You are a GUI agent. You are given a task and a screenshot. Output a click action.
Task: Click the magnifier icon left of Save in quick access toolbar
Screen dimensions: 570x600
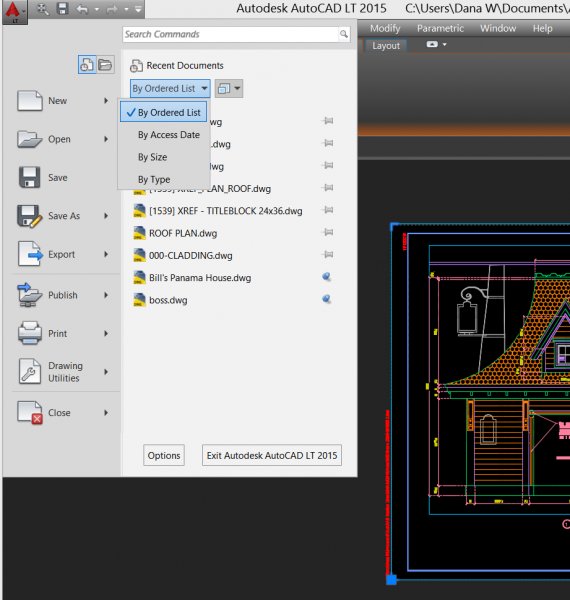pos(43,8)
